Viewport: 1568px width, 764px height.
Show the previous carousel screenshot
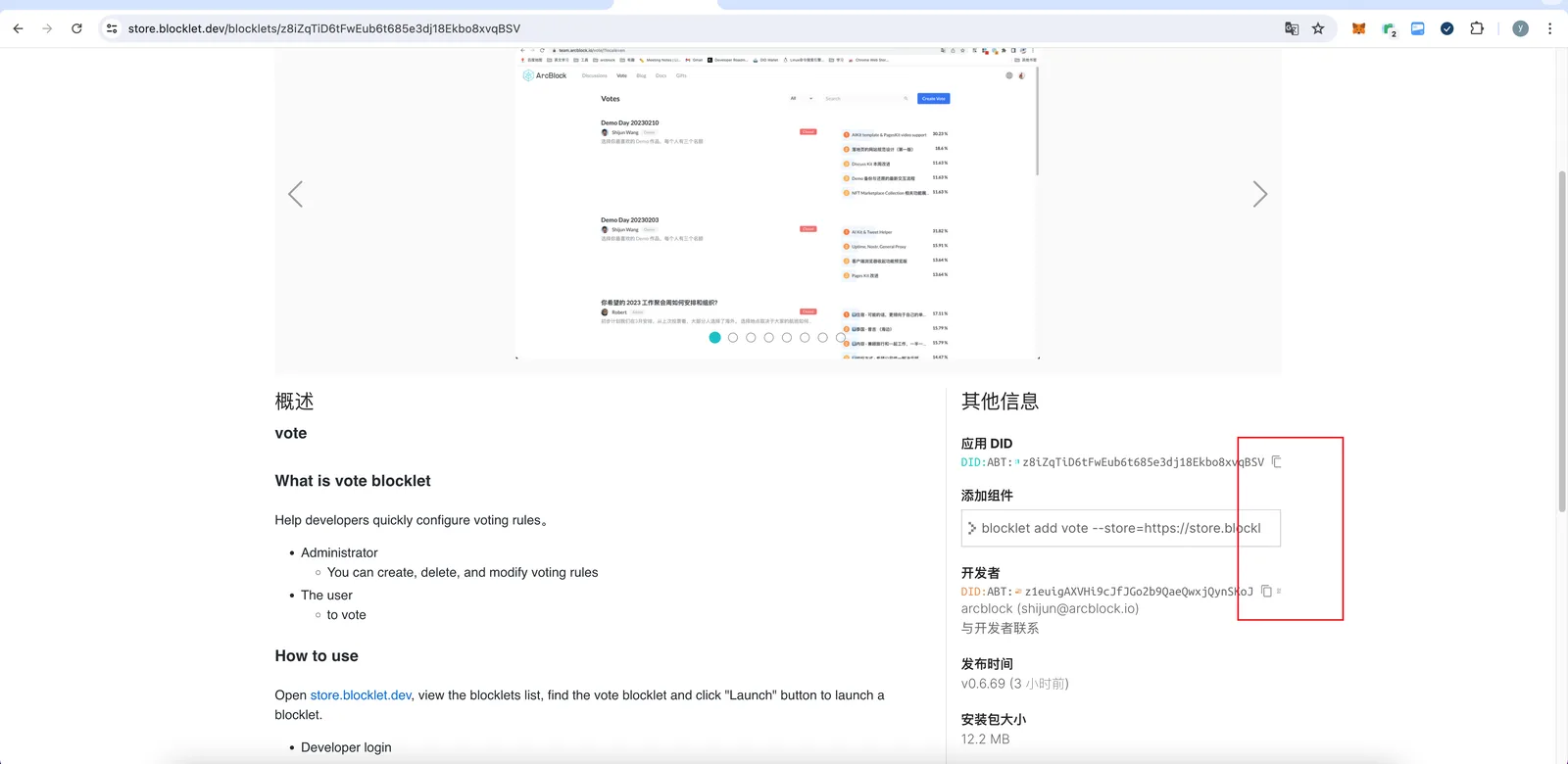[x=295, y=194]
